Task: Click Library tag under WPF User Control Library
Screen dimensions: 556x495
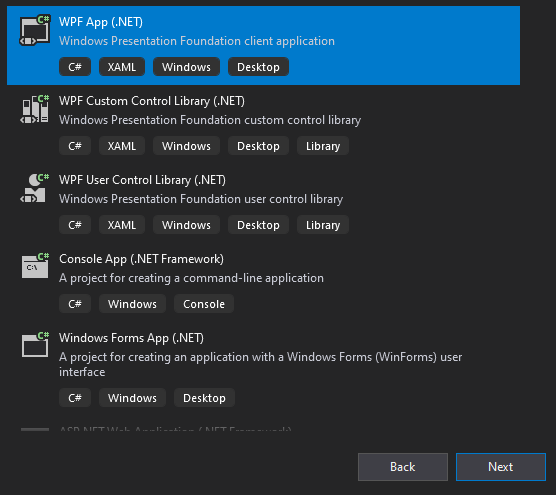Action: [323, 225]
